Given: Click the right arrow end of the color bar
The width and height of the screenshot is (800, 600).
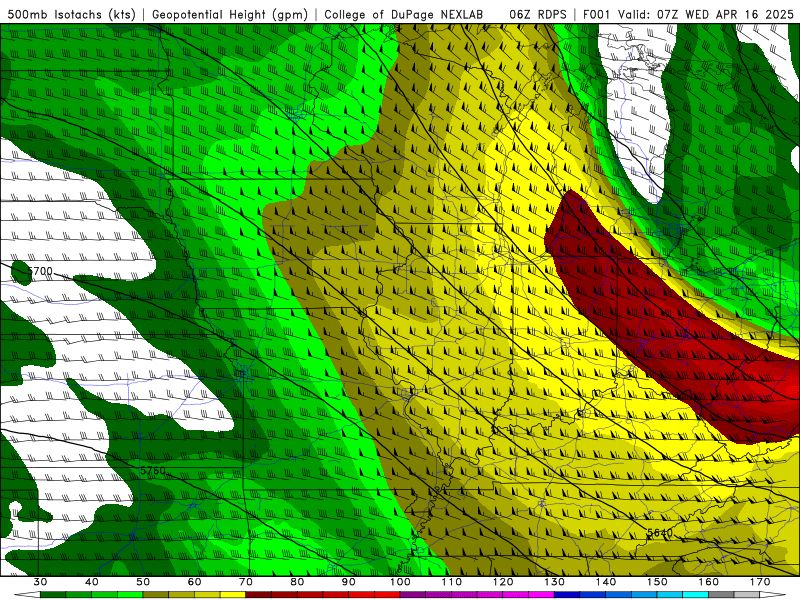Looking at the screenshot, I should pos(772,595).
